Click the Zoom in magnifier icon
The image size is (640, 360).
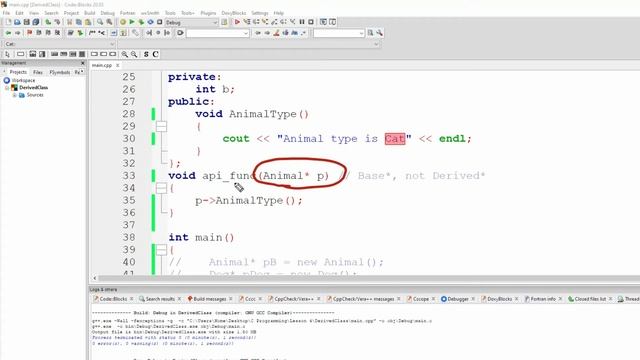click(124, 54)
